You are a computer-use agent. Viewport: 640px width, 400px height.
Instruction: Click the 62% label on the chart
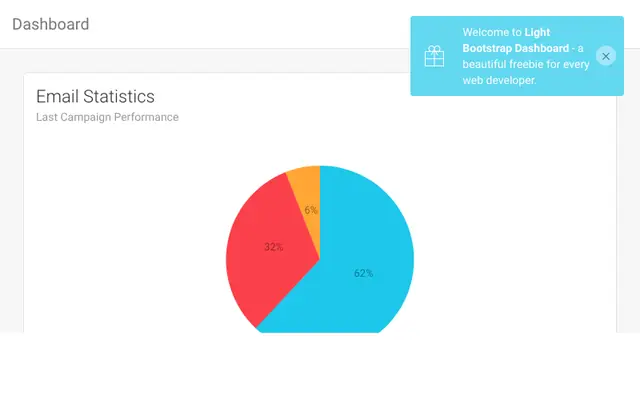363,273
